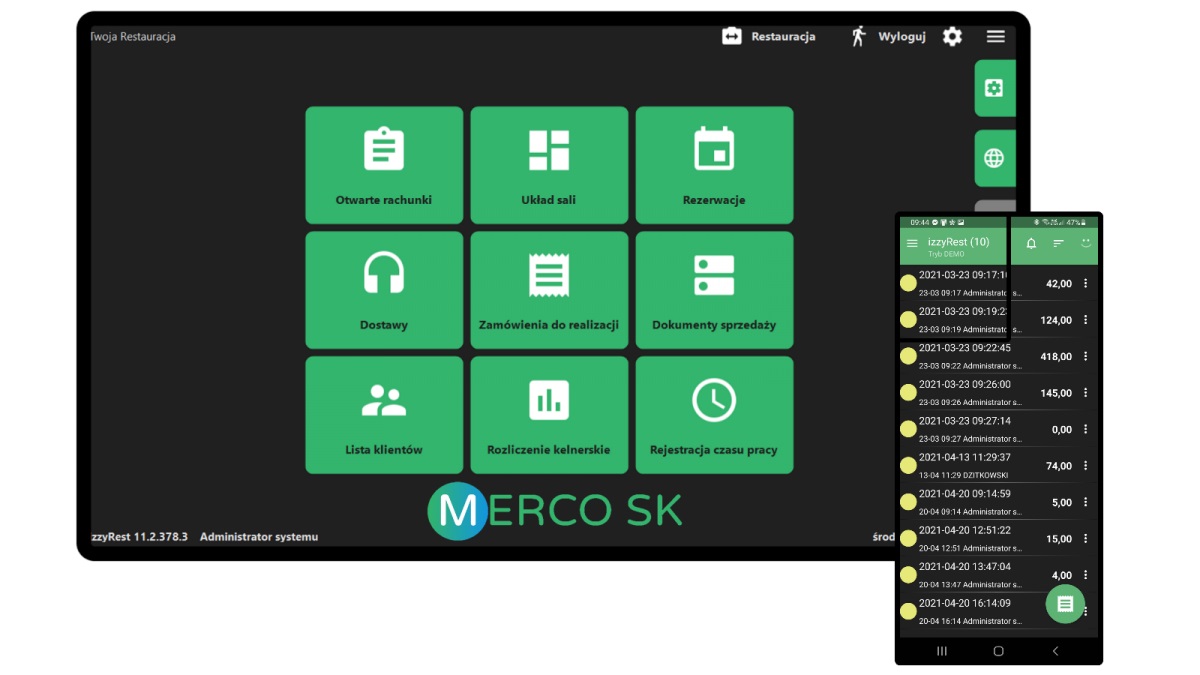Tap the notification bell in phone app
Screen dimensions: 1200x675
point(1031,243)
